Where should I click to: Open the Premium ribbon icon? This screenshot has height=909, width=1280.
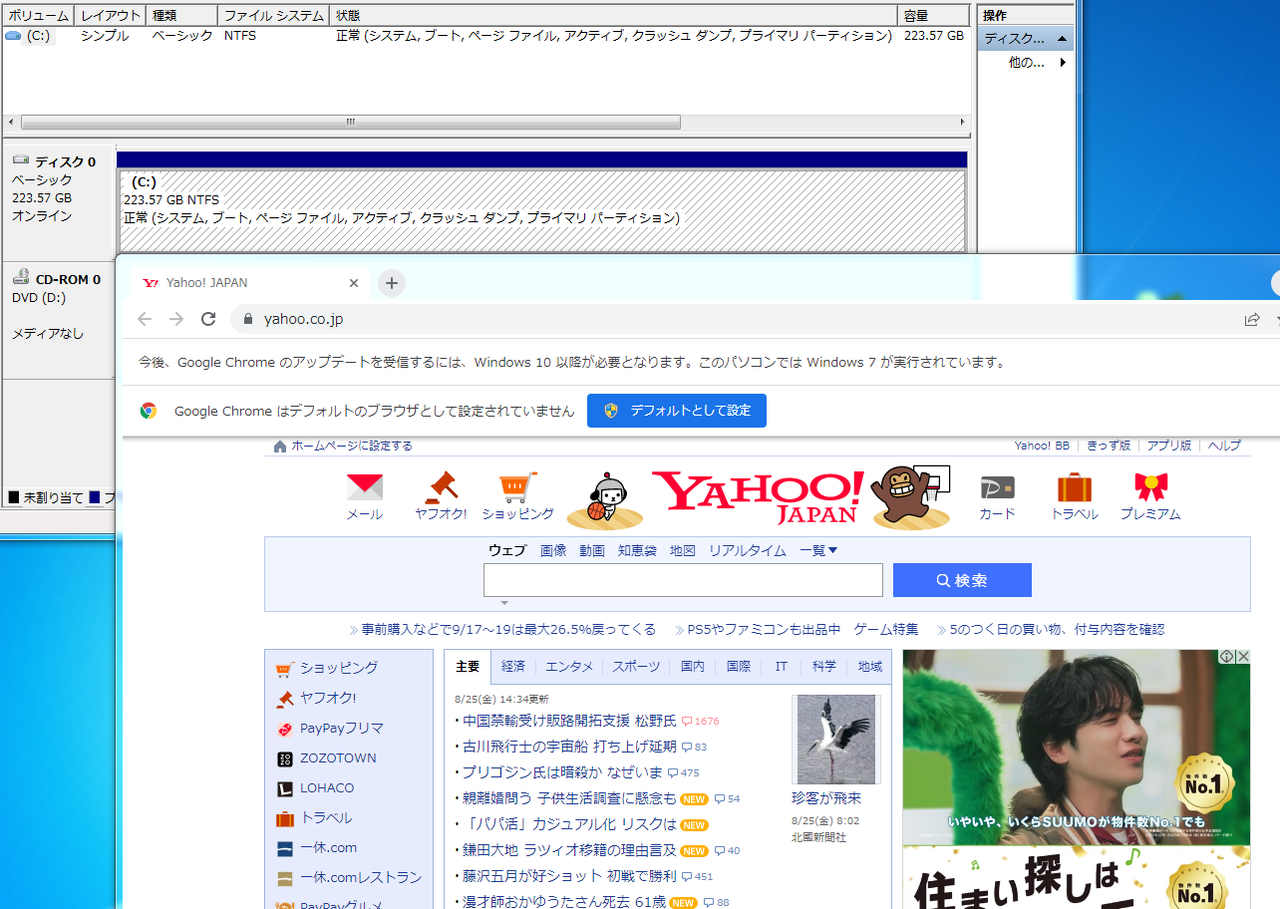1151,488
